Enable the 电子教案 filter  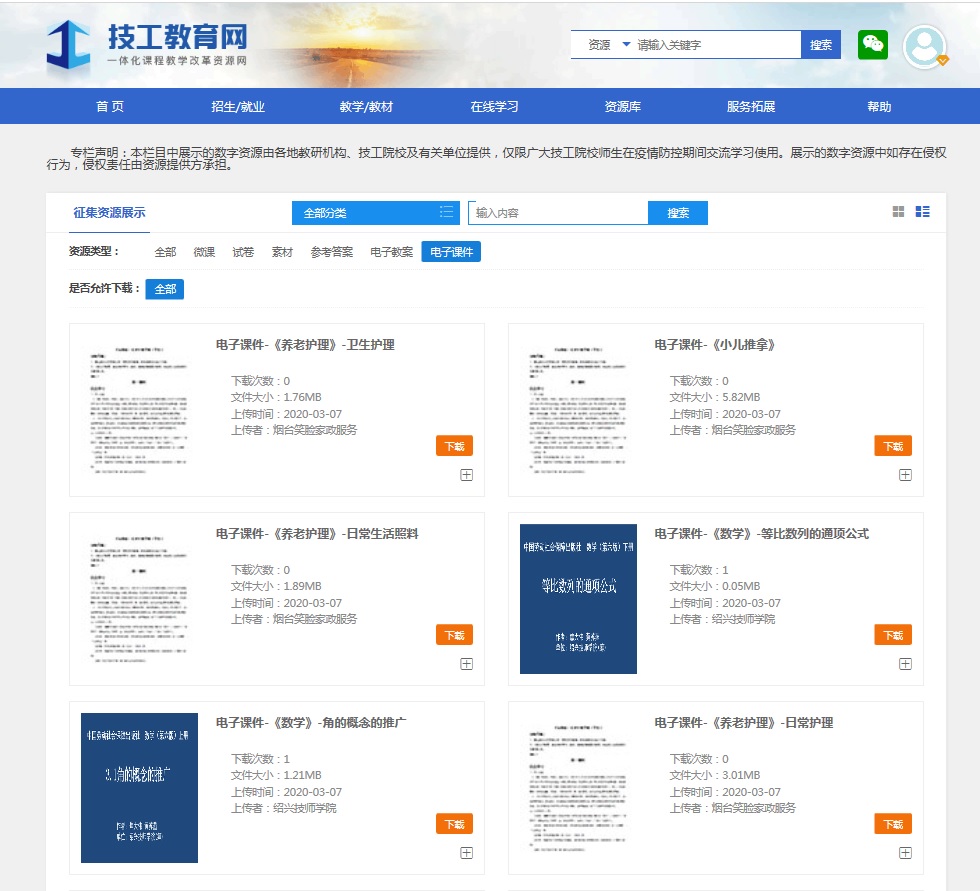coord(392,252)
